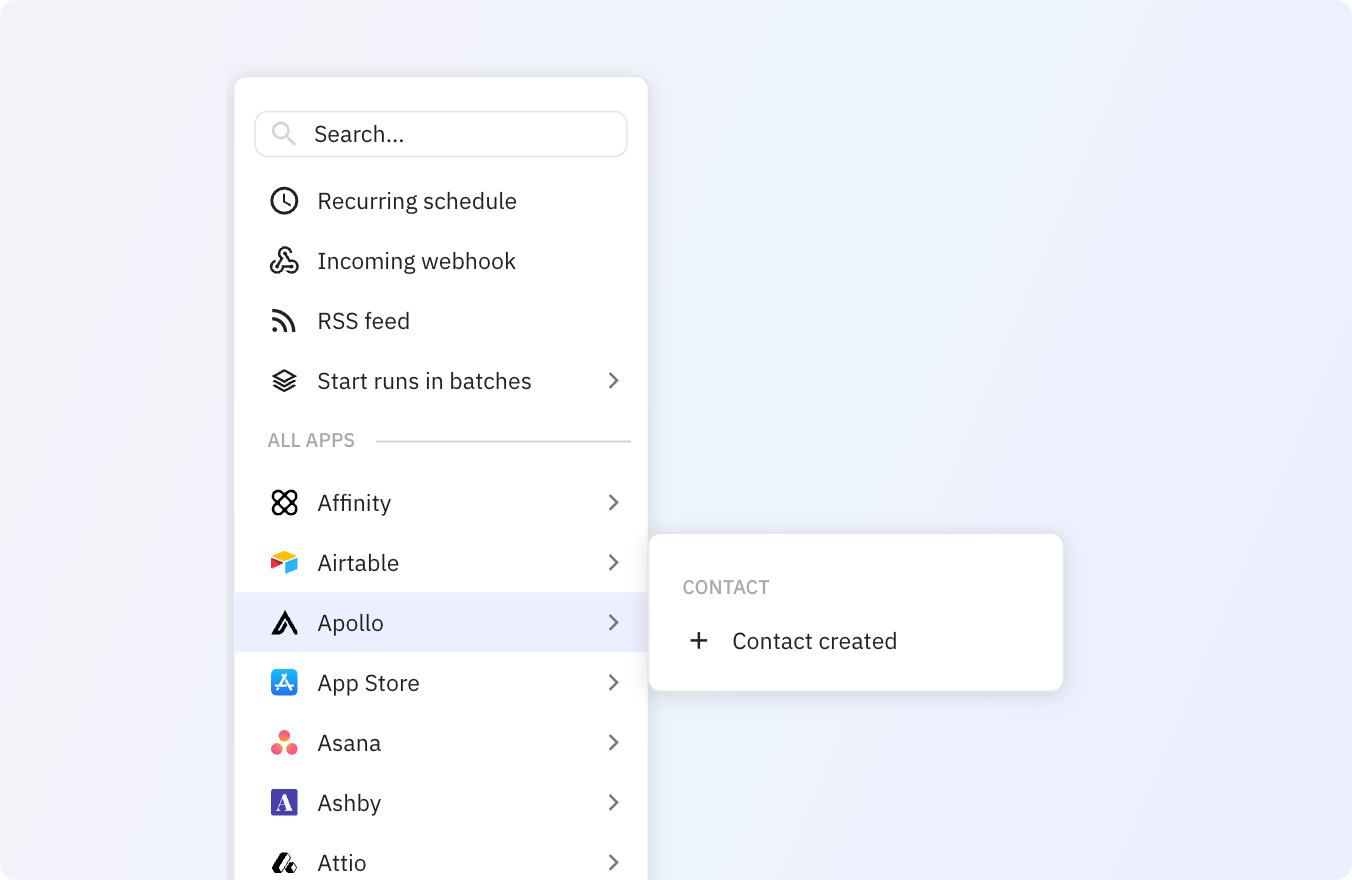Expand the Affinity row chevron
1352x880 pixels.
[x=614, y=503]
